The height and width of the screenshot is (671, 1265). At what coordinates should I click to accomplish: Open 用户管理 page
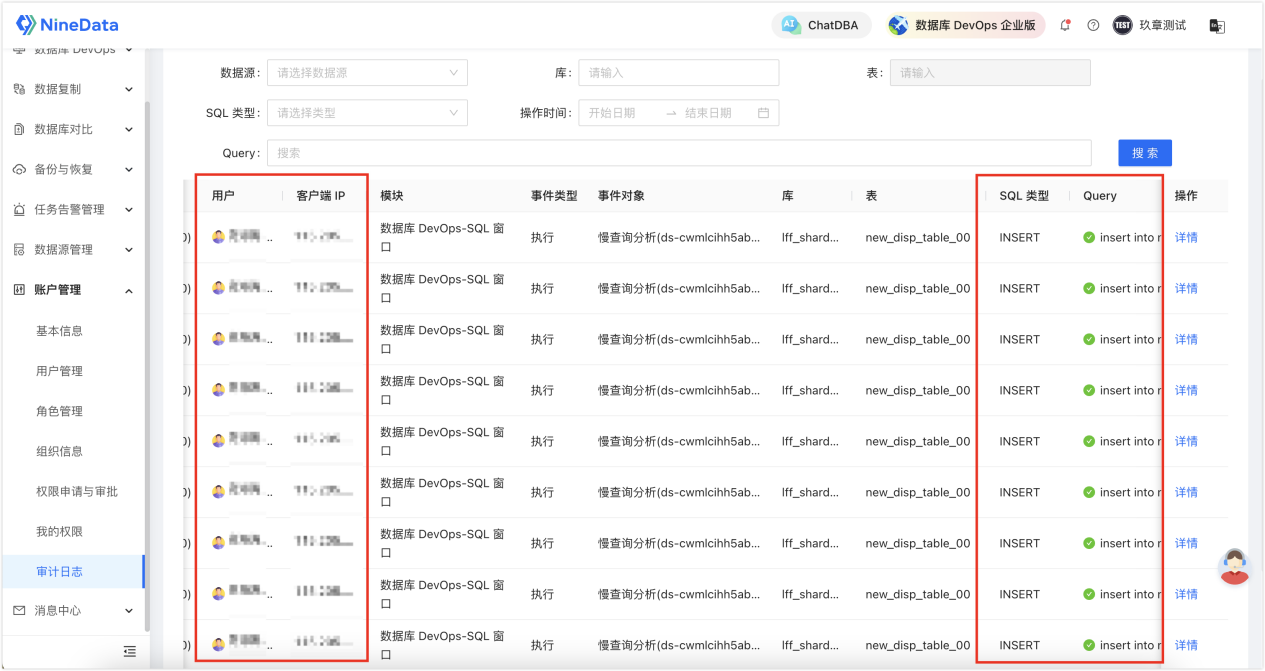coord(59,371)
